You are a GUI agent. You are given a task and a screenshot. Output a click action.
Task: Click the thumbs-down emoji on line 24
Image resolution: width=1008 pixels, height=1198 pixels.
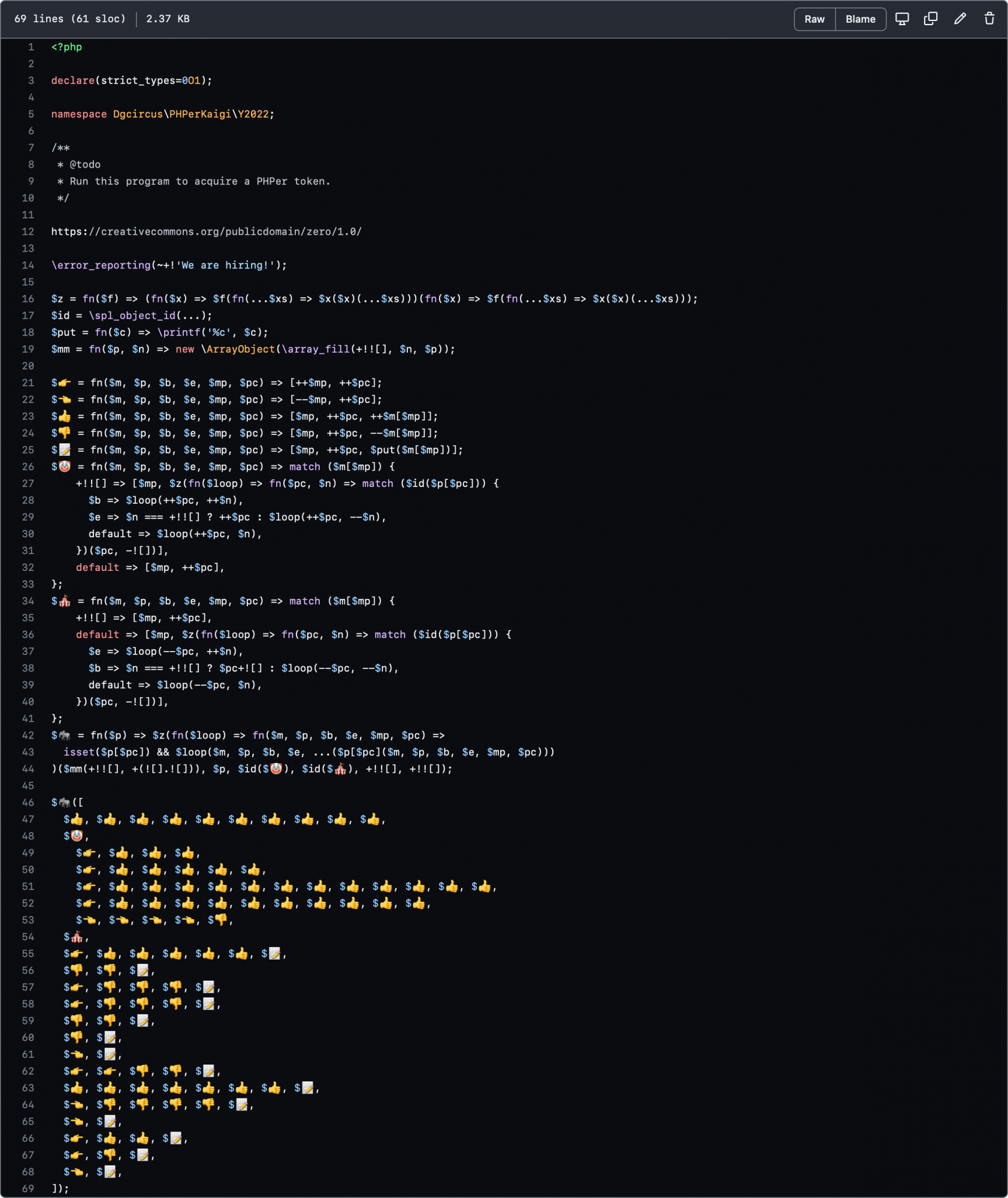pos(64,432)
